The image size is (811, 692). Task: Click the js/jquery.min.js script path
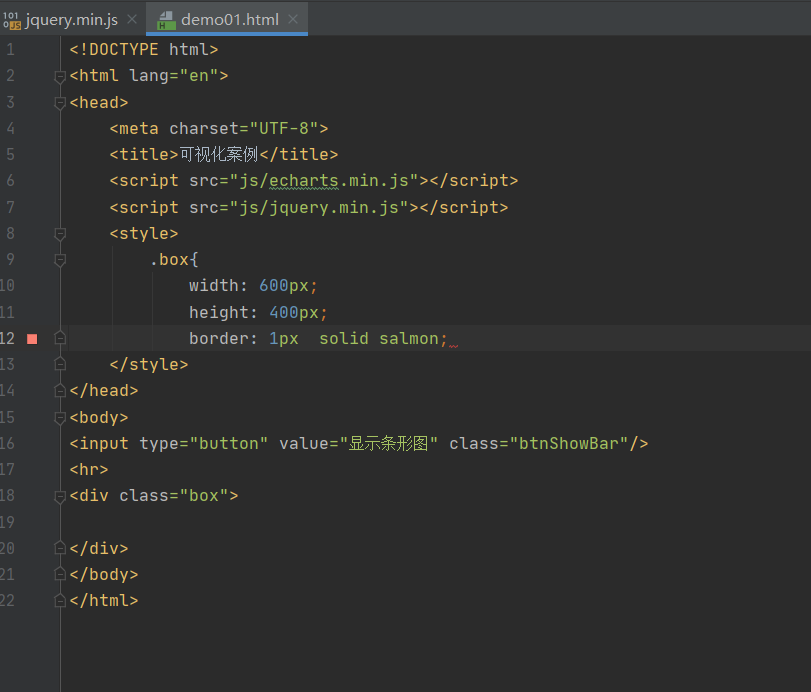tap(319, 207)
